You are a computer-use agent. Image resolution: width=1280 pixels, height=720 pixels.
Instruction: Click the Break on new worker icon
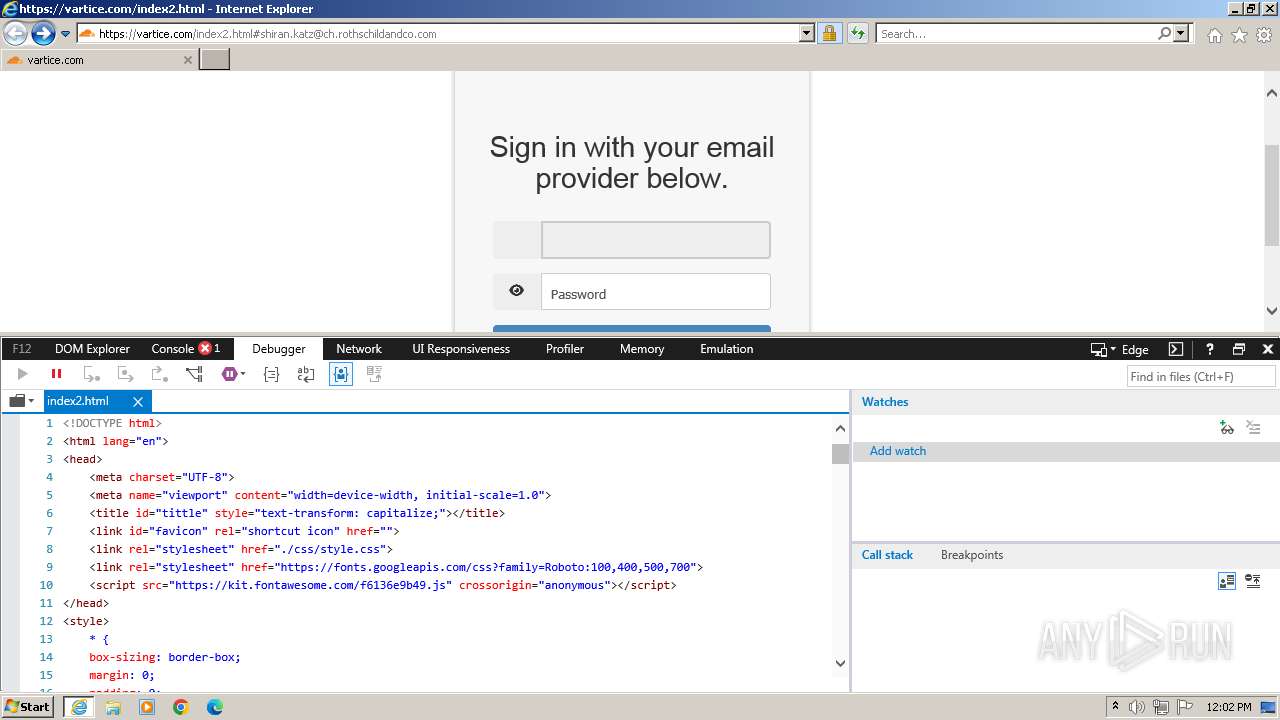point(194,374)
